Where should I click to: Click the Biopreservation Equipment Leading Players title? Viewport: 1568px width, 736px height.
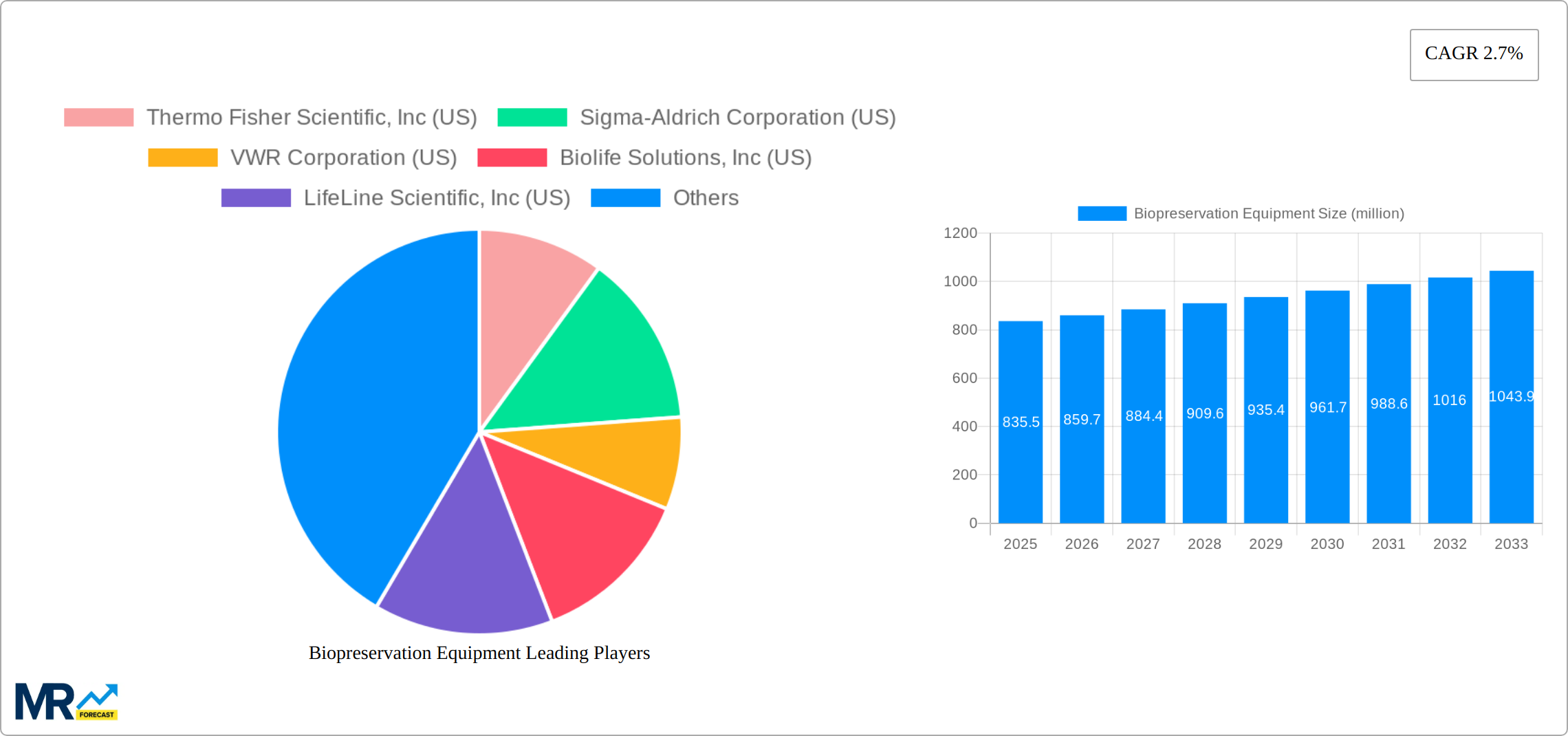[x=479, y=653]
